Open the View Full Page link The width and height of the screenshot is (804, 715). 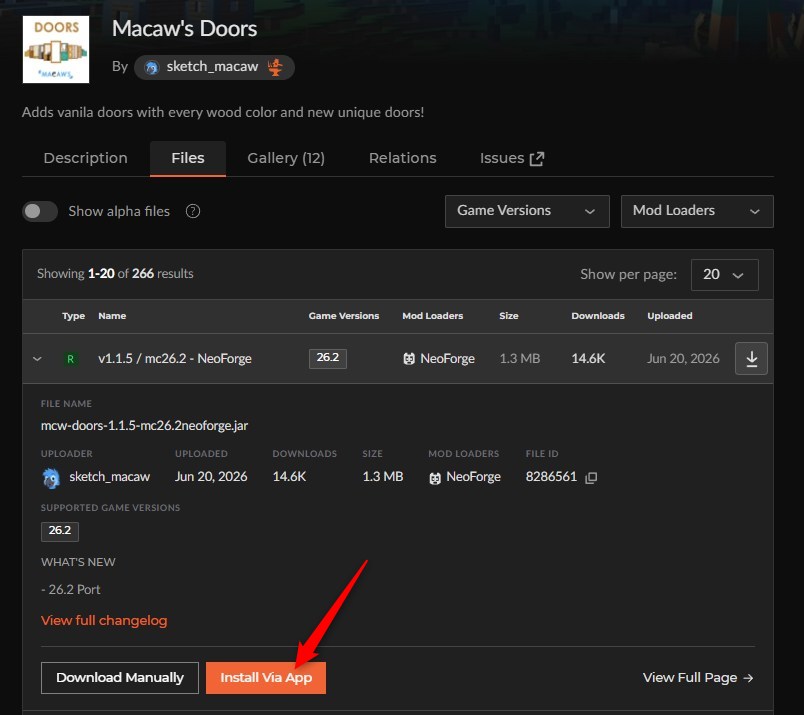tap(698, 678)
